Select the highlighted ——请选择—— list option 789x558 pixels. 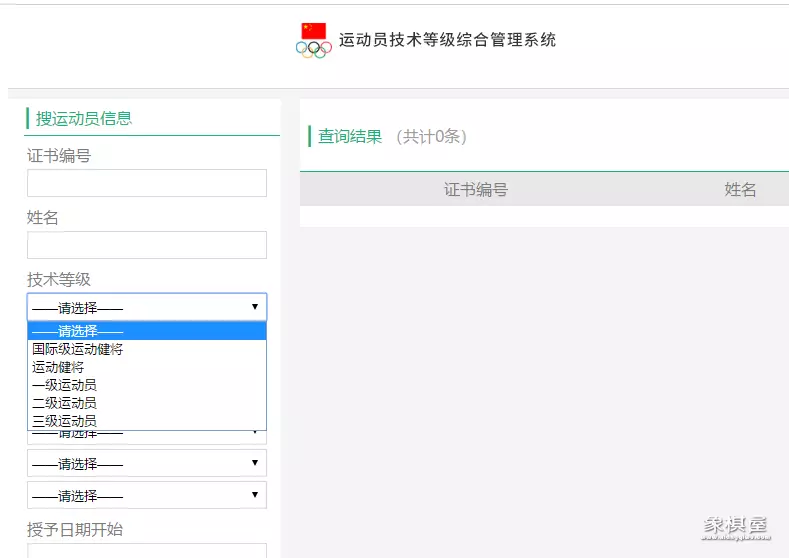tap(147, 331)
